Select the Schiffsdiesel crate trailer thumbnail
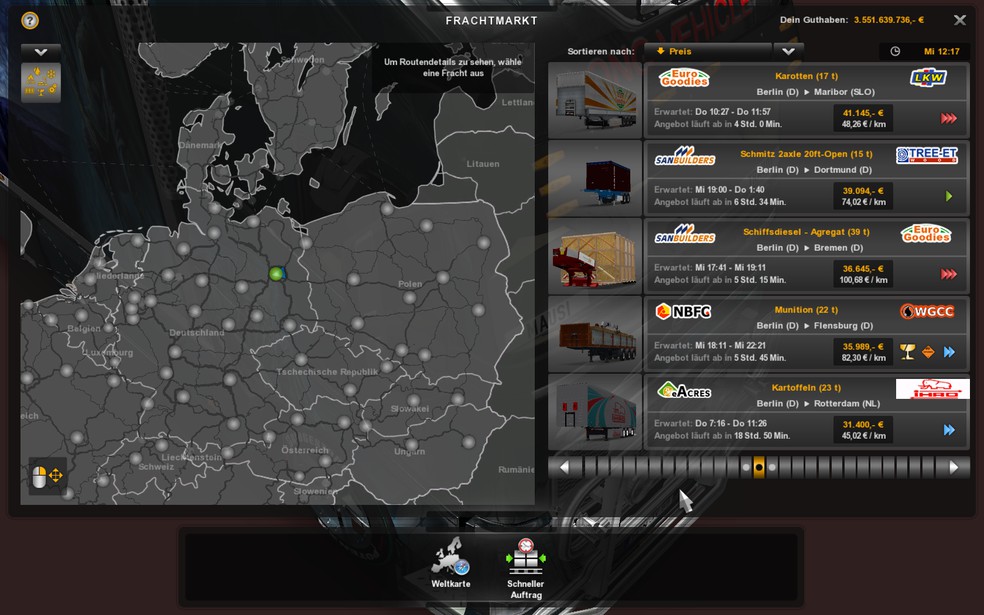 point(595,256)
